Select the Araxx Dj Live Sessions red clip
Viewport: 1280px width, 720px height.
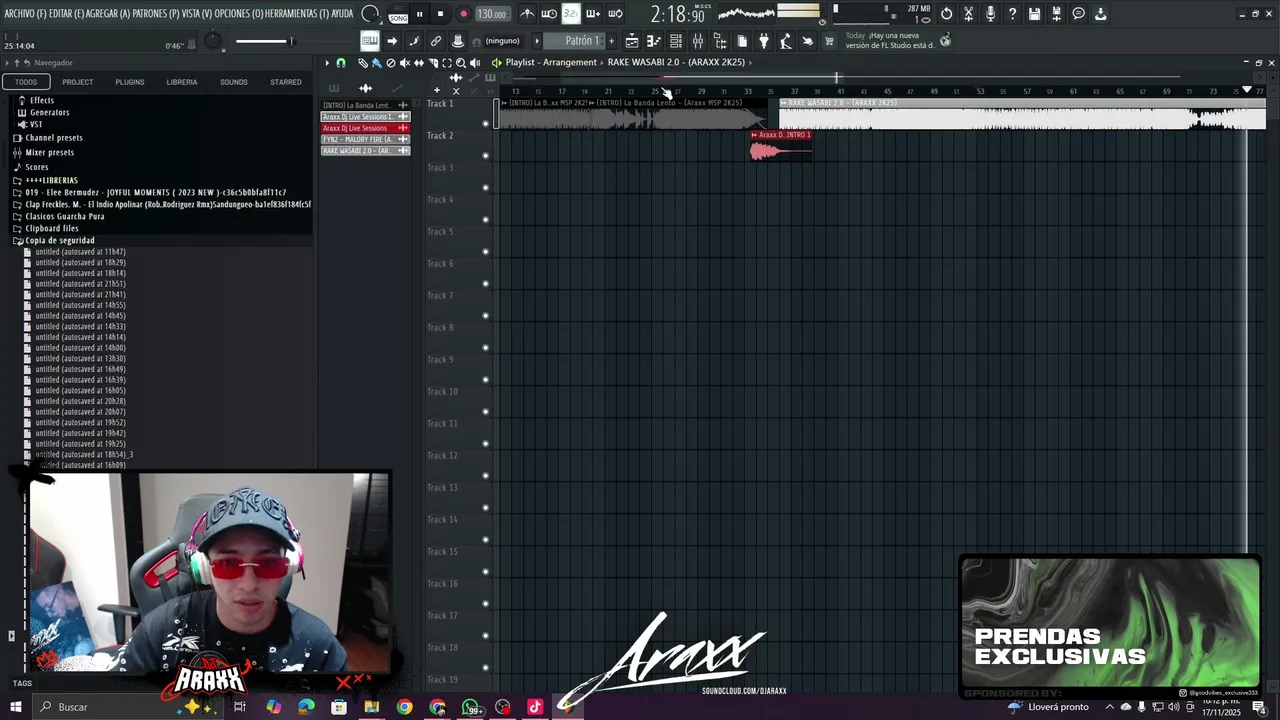(x=365, y=128)
